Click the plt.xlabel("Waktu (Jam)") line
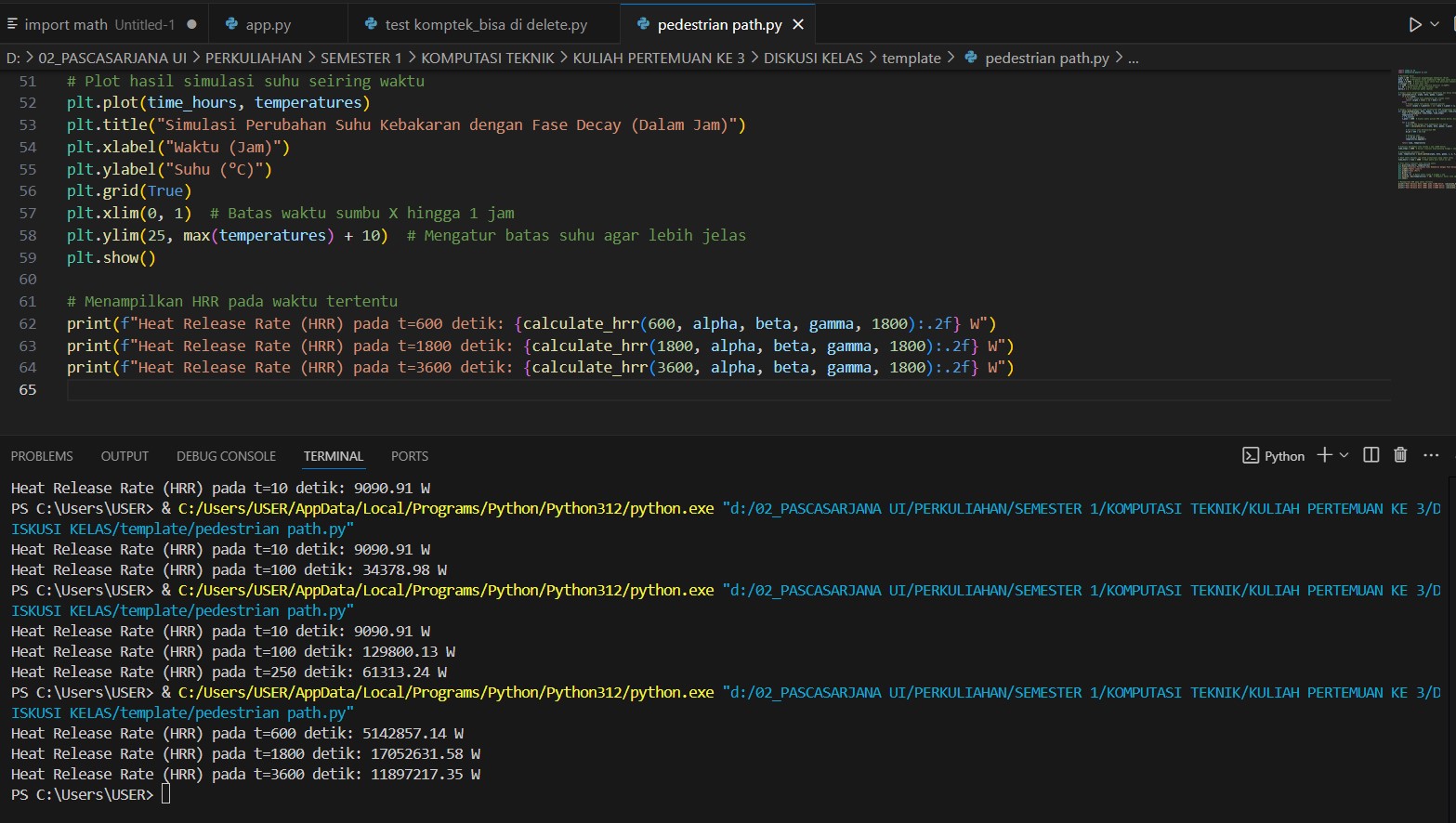Image resolution: width=1456 pixels, height=823 pixels. (x=178, y=148)
